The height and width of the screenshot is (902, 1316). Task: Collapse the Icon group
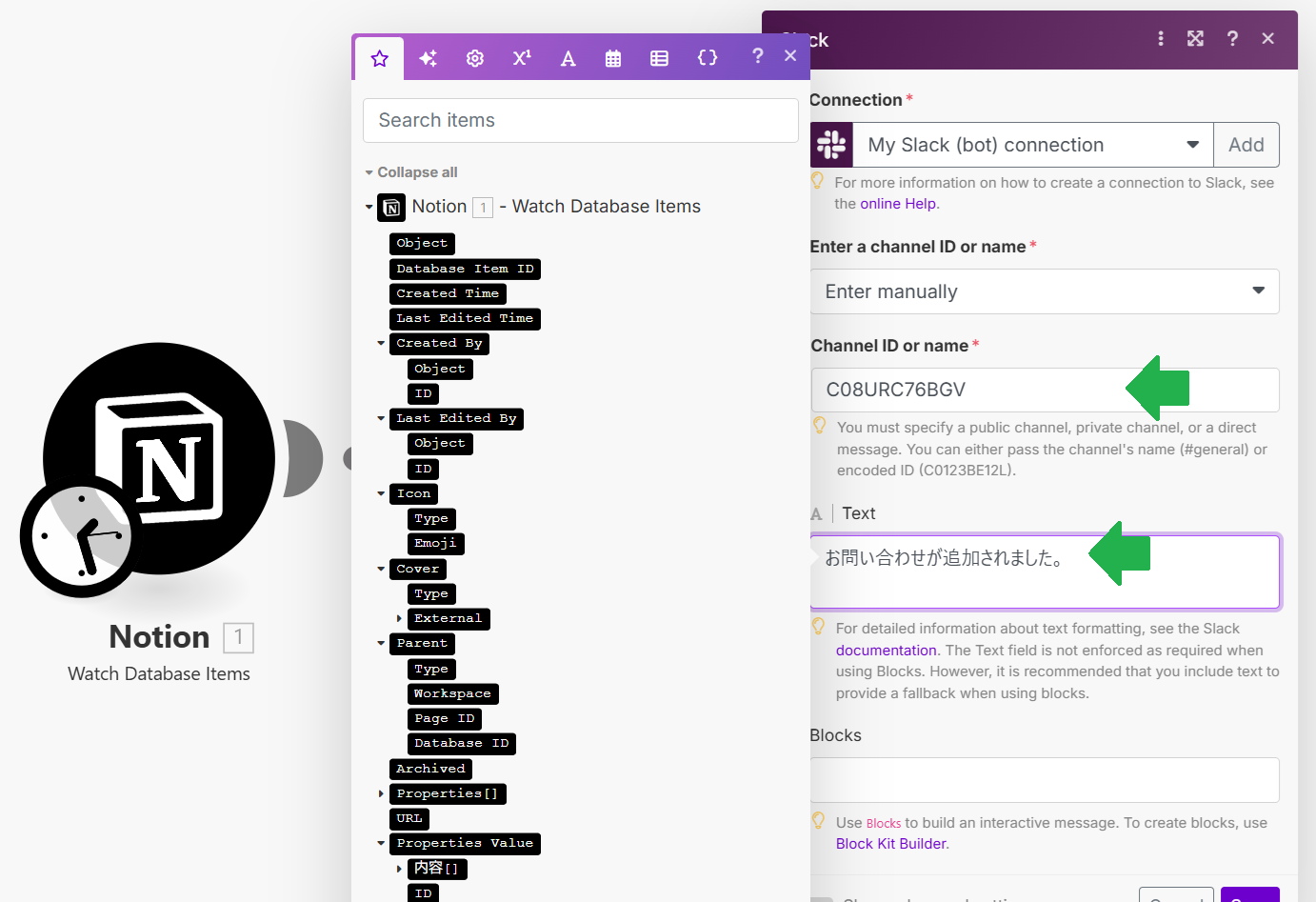(381, 493)
